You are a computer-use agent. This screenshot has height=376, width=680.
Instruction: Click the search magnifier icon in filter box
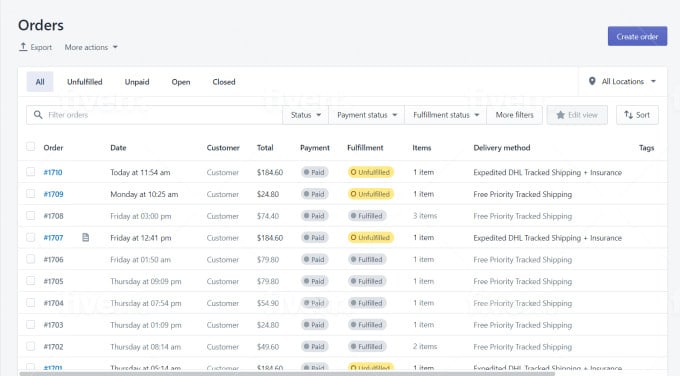point(38,114)
